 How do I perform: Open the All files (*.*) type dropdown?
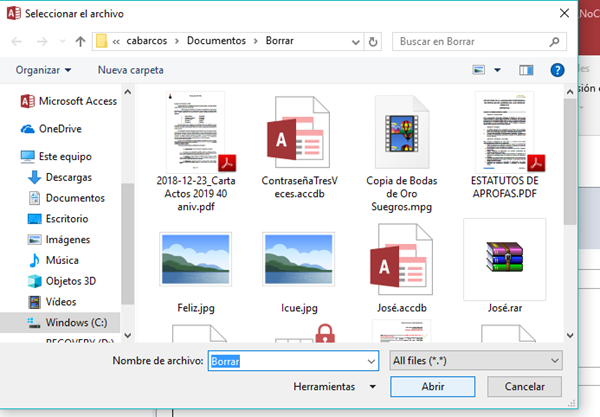[x=476, y=361]
